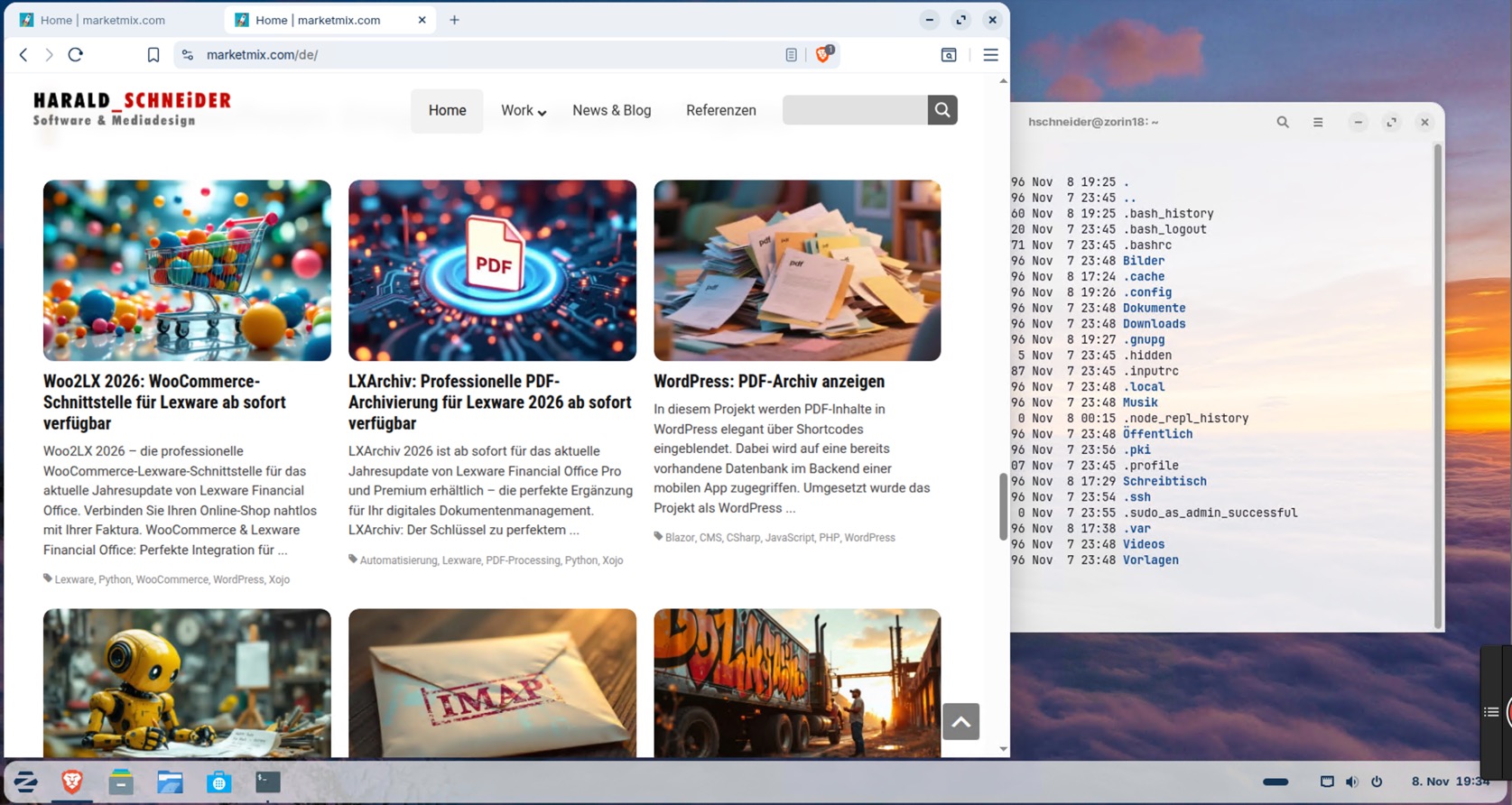Open the clock showing 8. Nov
Screen dimensions: 1512x805
coord(1451,782)
